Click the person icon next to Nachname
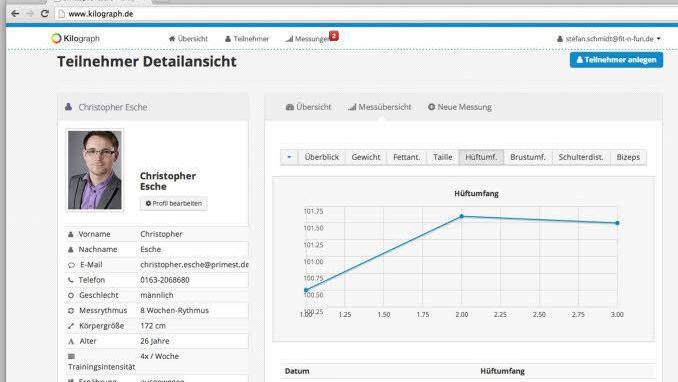This screenshot has height=382, width=678. point(70,250)
